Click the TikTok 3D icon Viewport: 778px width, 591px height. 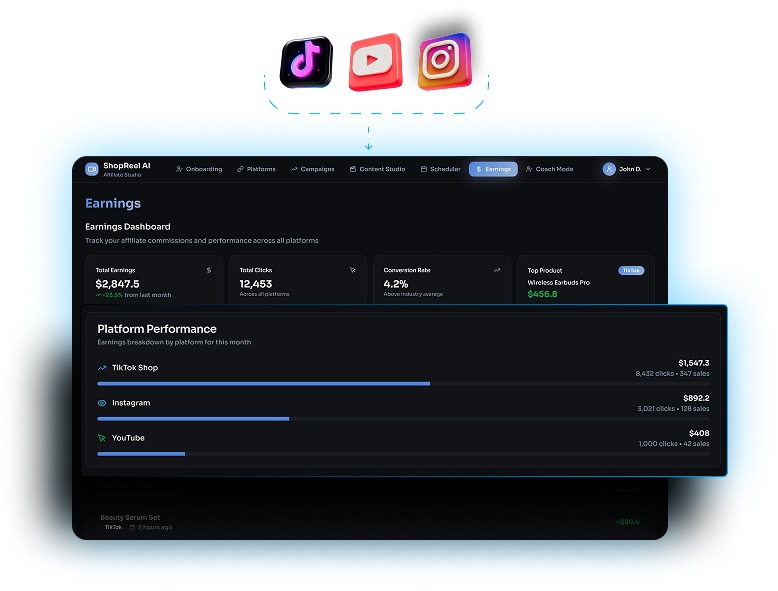coord(306,63)
